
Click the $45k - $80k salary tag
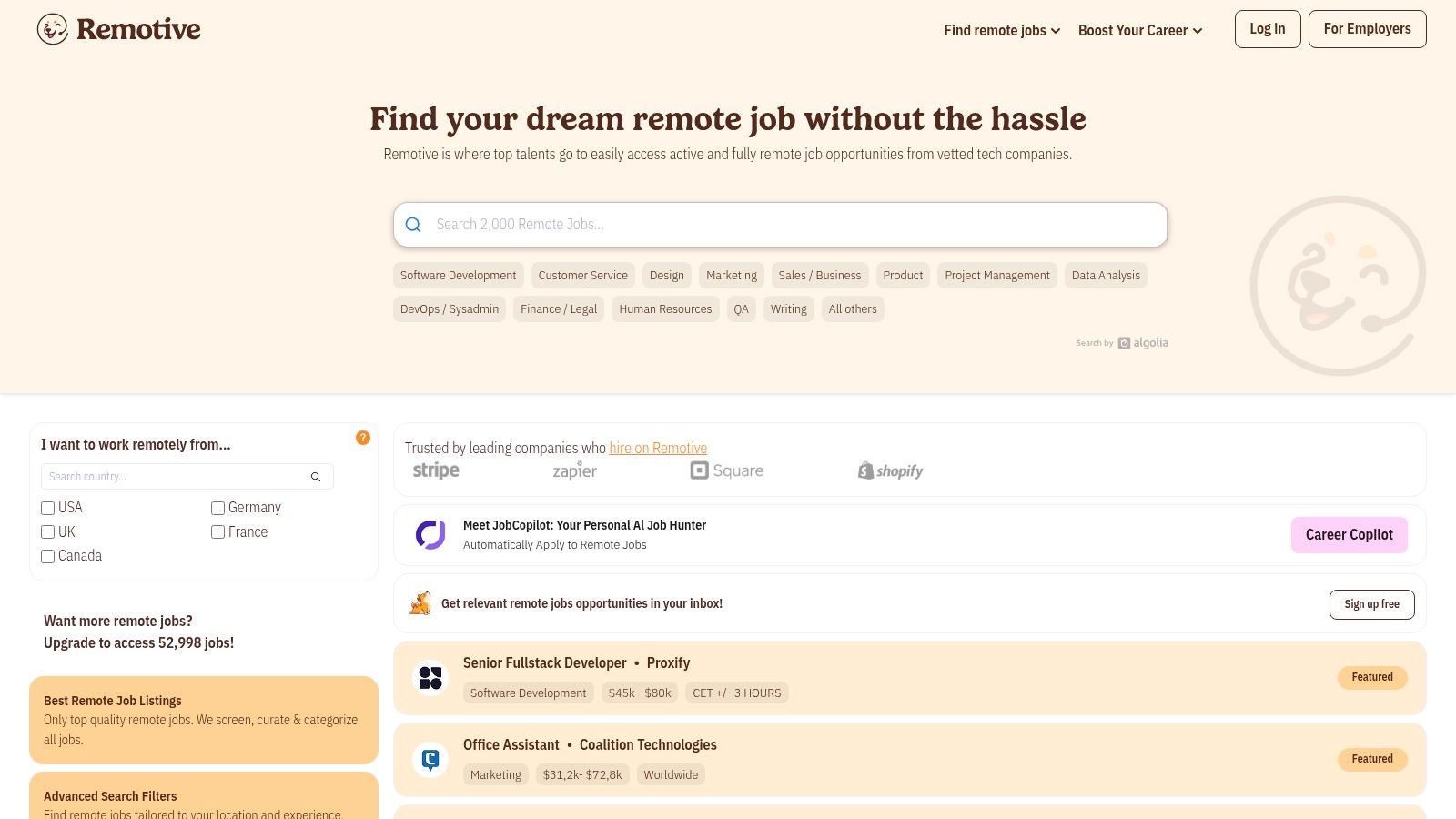click(x=640, y=693)
